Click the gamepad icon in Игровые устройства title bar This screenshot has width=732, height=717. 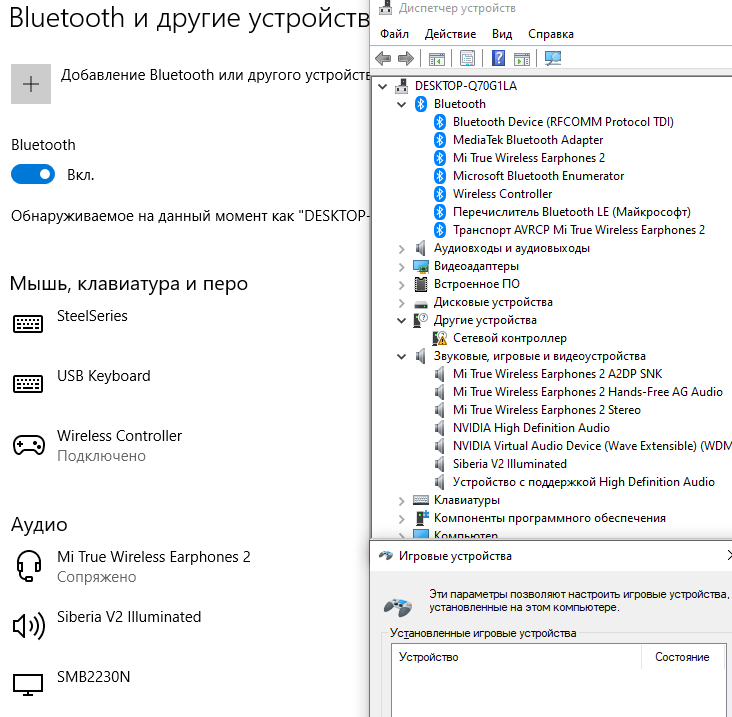pos(386,555)
